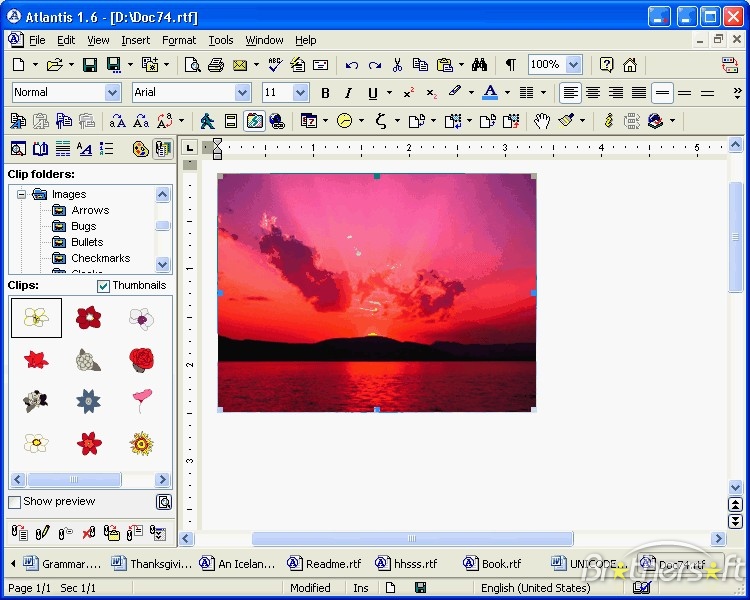Toggle Bold formatting button
The height and width of the screenshot is (600, 750).
pos(325,93)
